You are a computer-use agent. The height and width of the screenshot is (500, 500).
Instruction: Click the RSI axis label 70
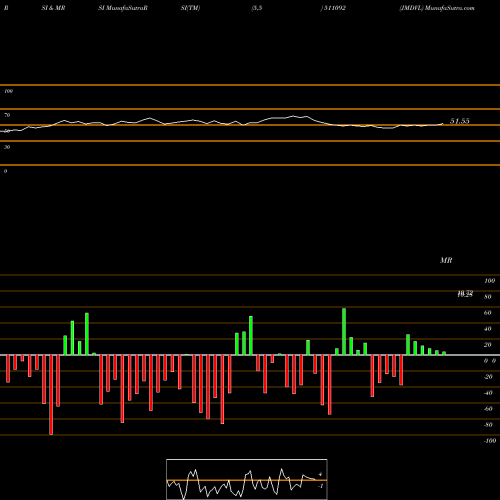point(7,115)
